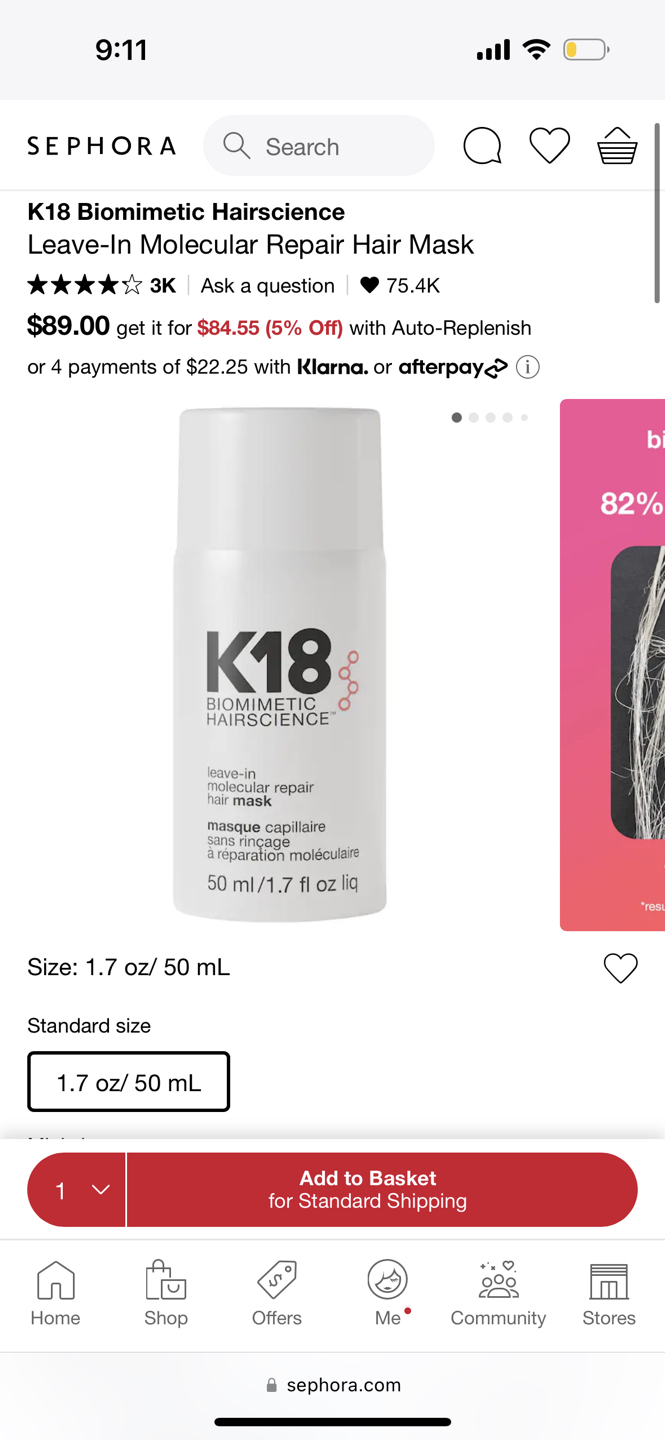Open the Community tab
665x1440 pixels.
click(498, 1293)
